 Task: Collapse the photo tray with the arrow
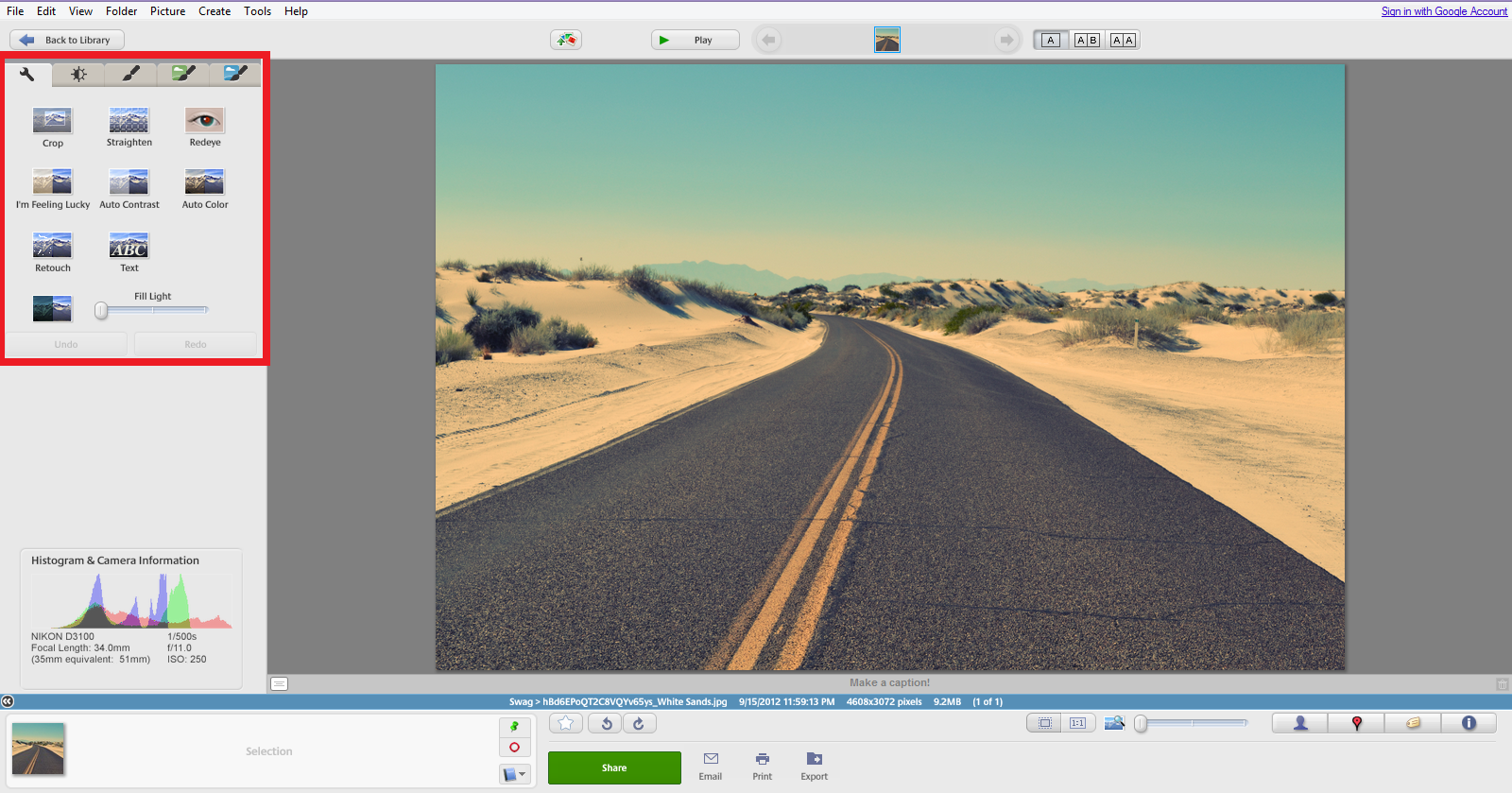point(8,701)
